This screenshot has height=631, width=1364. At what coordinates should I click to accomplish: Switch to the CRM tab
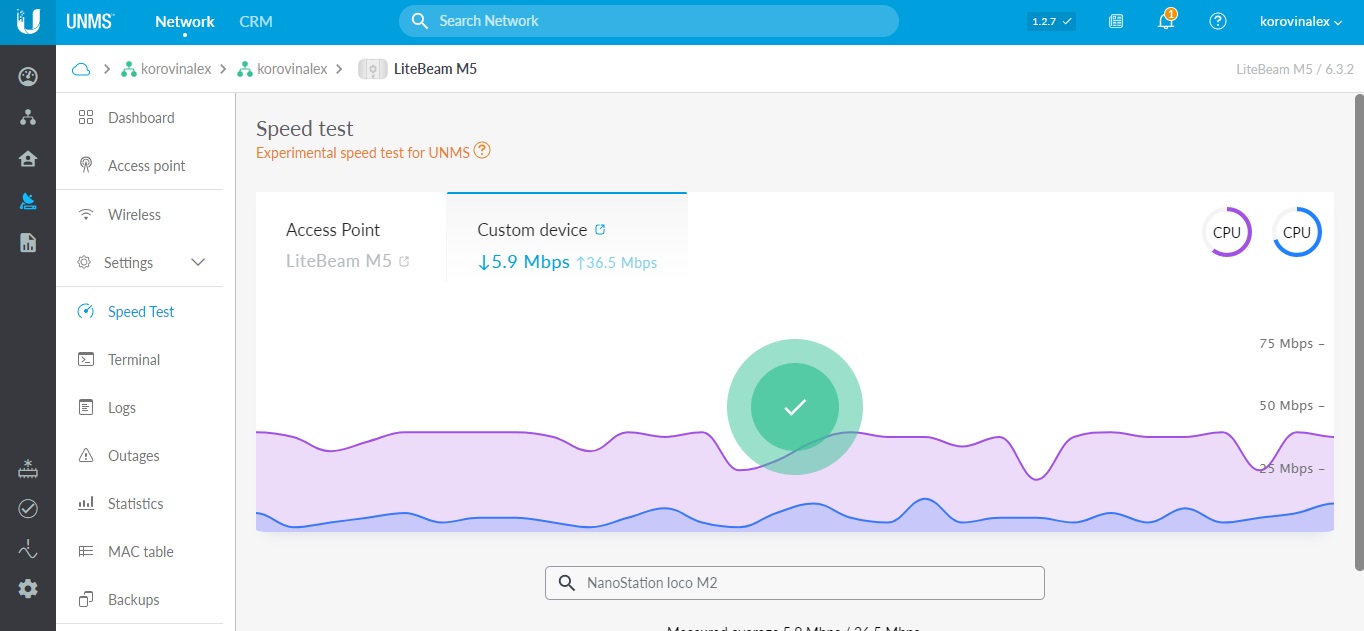pos(256,21)
